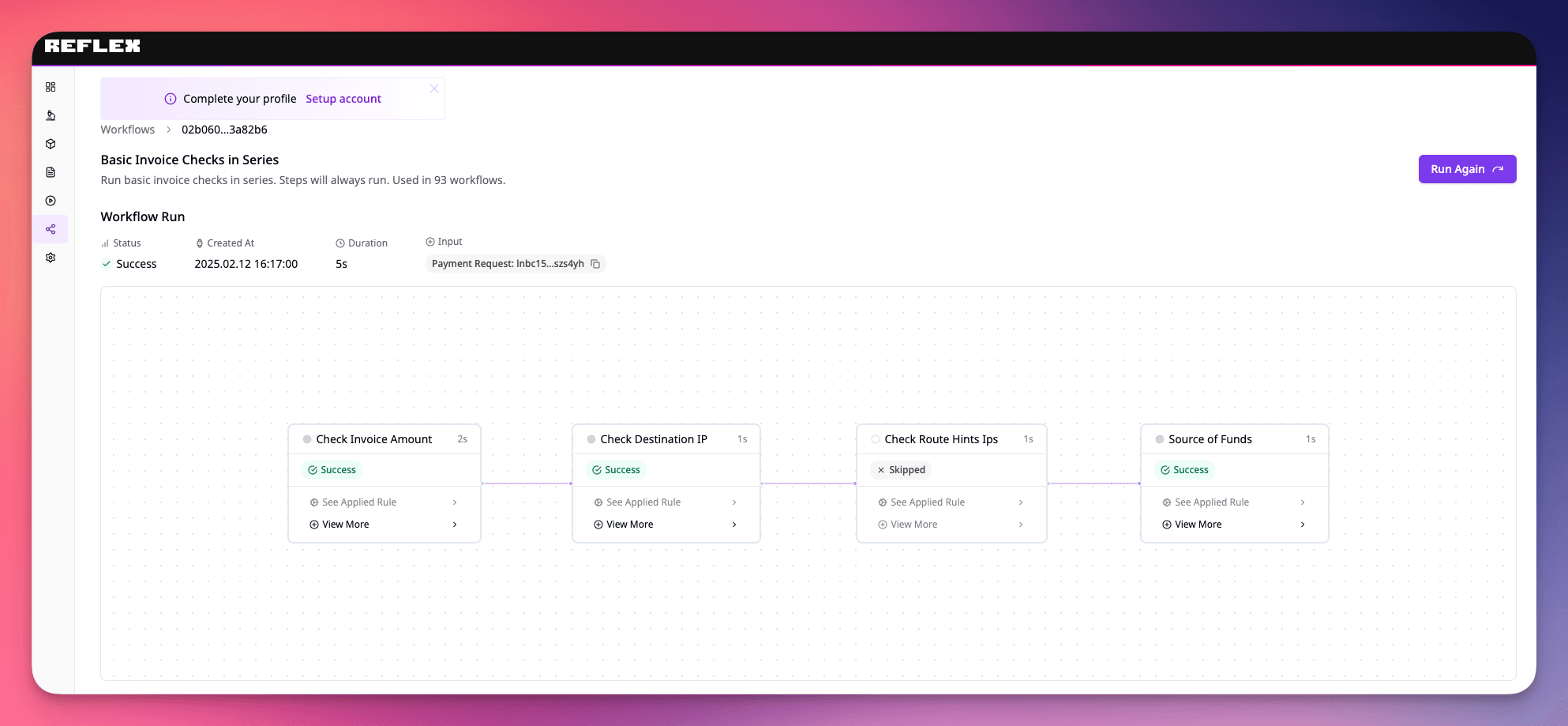Copy the Payment Request input value
Screen dimensions: 1568x726
[595, 264]
